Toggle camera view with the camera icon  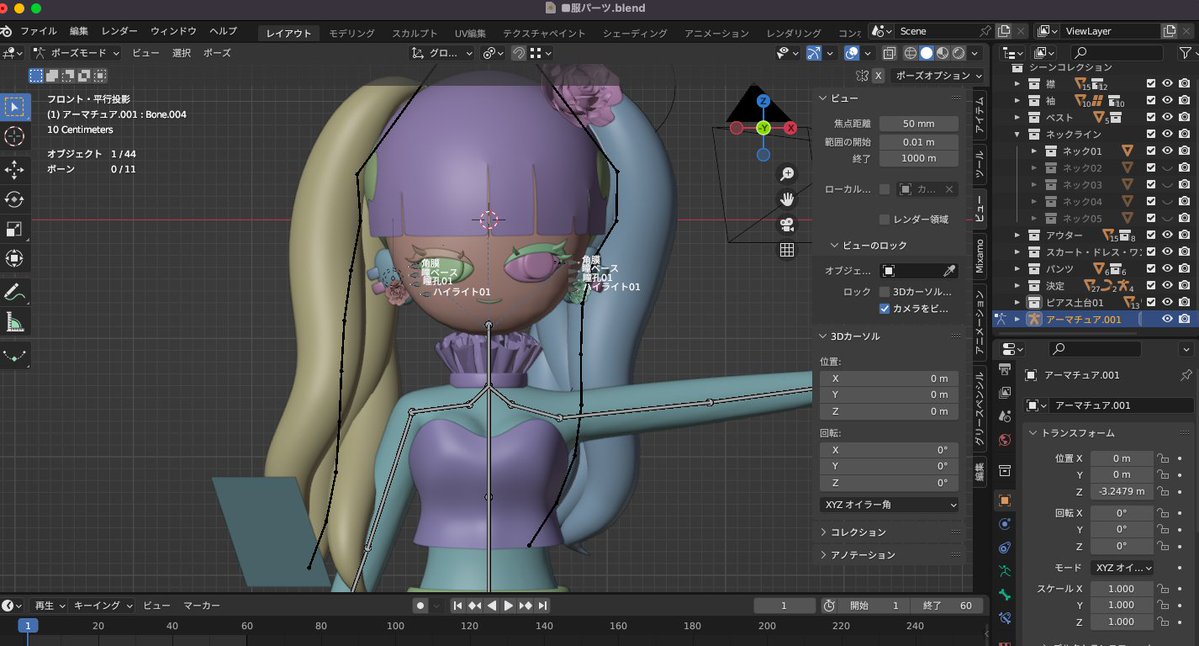[x=786, y=225]
